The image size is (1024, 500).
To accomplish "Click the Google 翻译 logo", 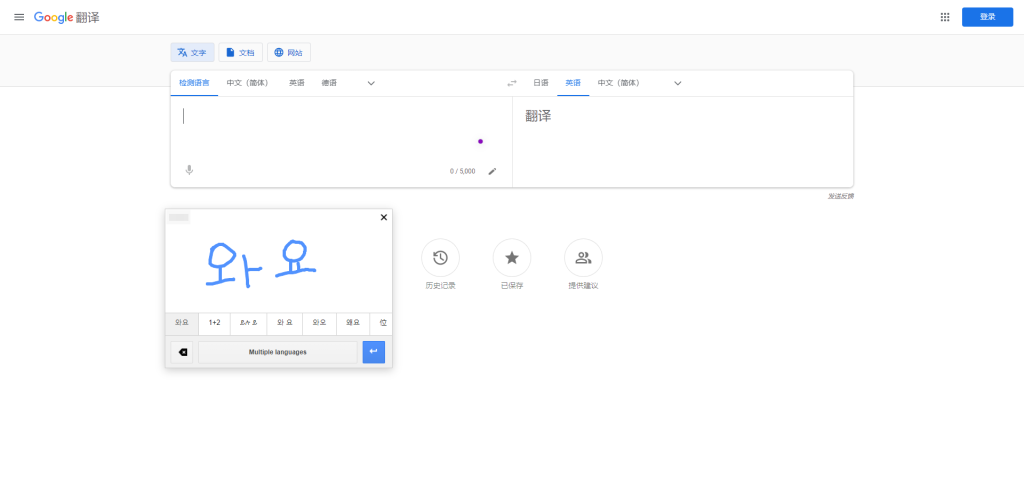I will click(x=67, y=18).
